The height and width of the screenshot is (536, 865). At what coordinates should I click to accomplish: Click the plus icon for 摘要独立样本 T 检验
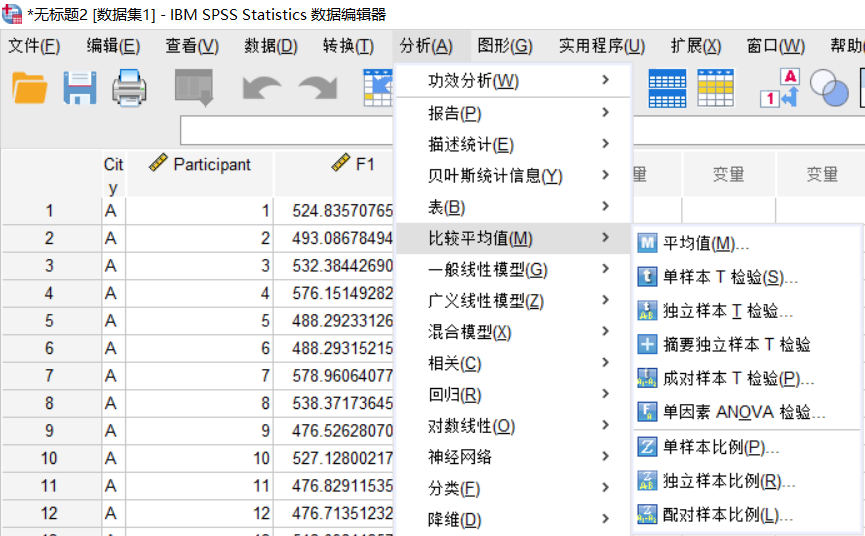point(647,344)
